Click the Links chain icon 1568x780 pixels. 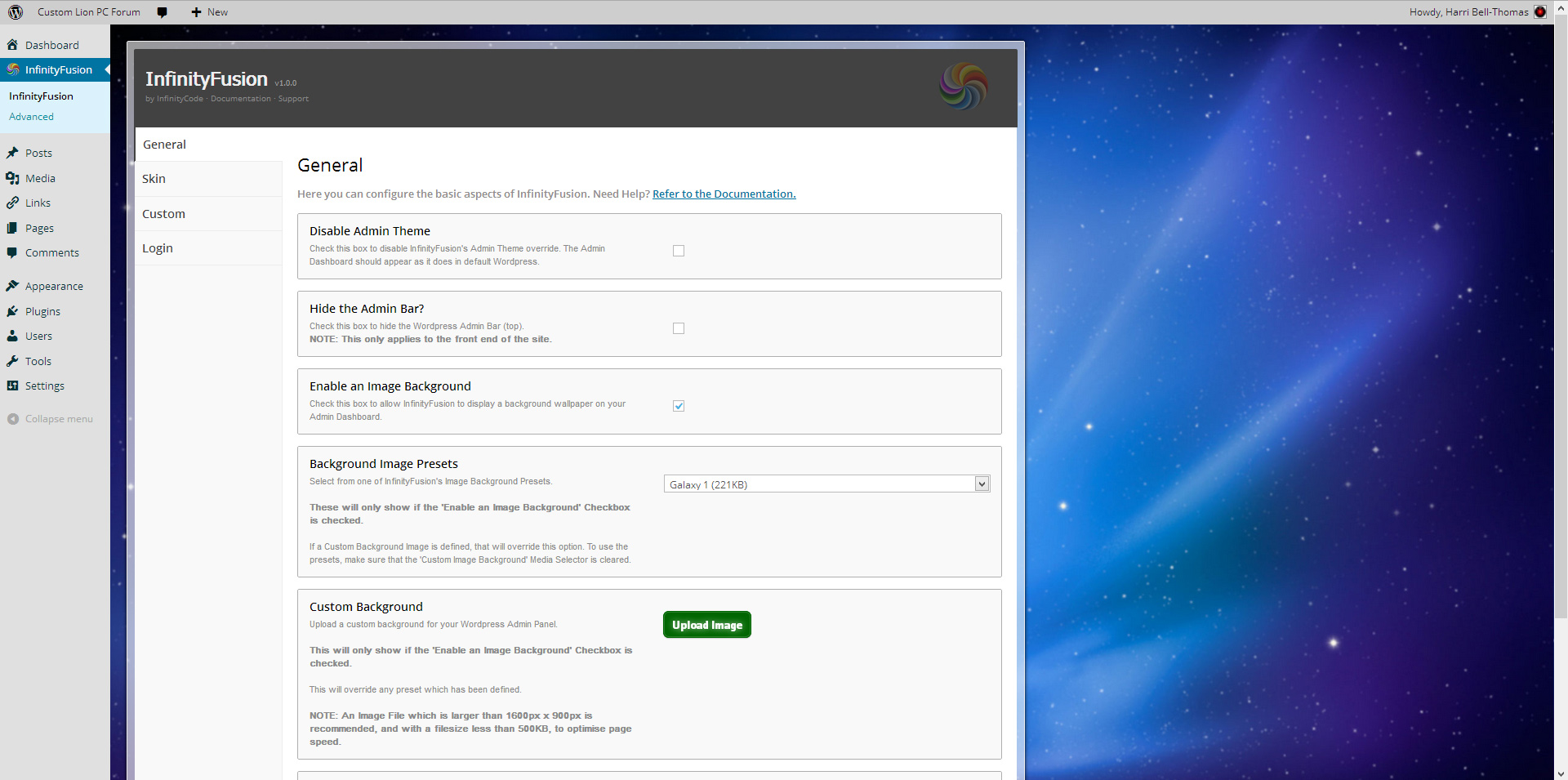(x=12, y=203)
